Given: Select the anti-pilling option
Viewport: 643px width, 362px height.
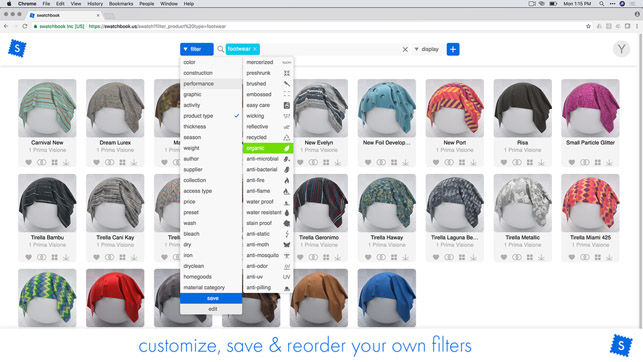Looking at the screenshot, I should [268, 287].
